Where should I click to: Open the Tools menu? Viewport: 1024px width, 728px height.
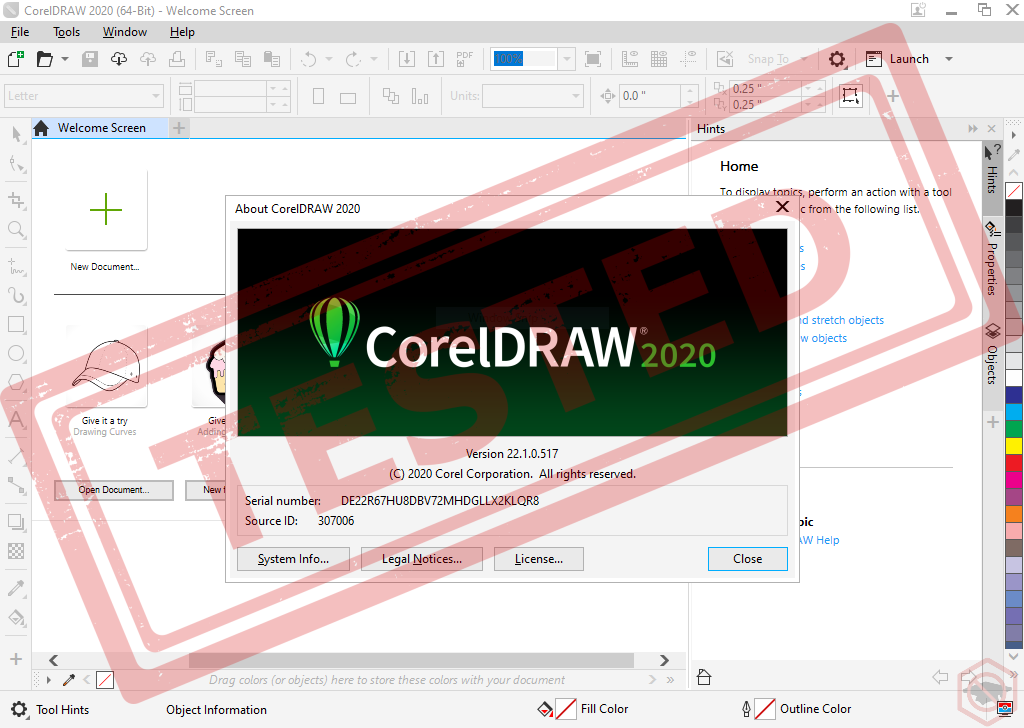coord(66,32)
